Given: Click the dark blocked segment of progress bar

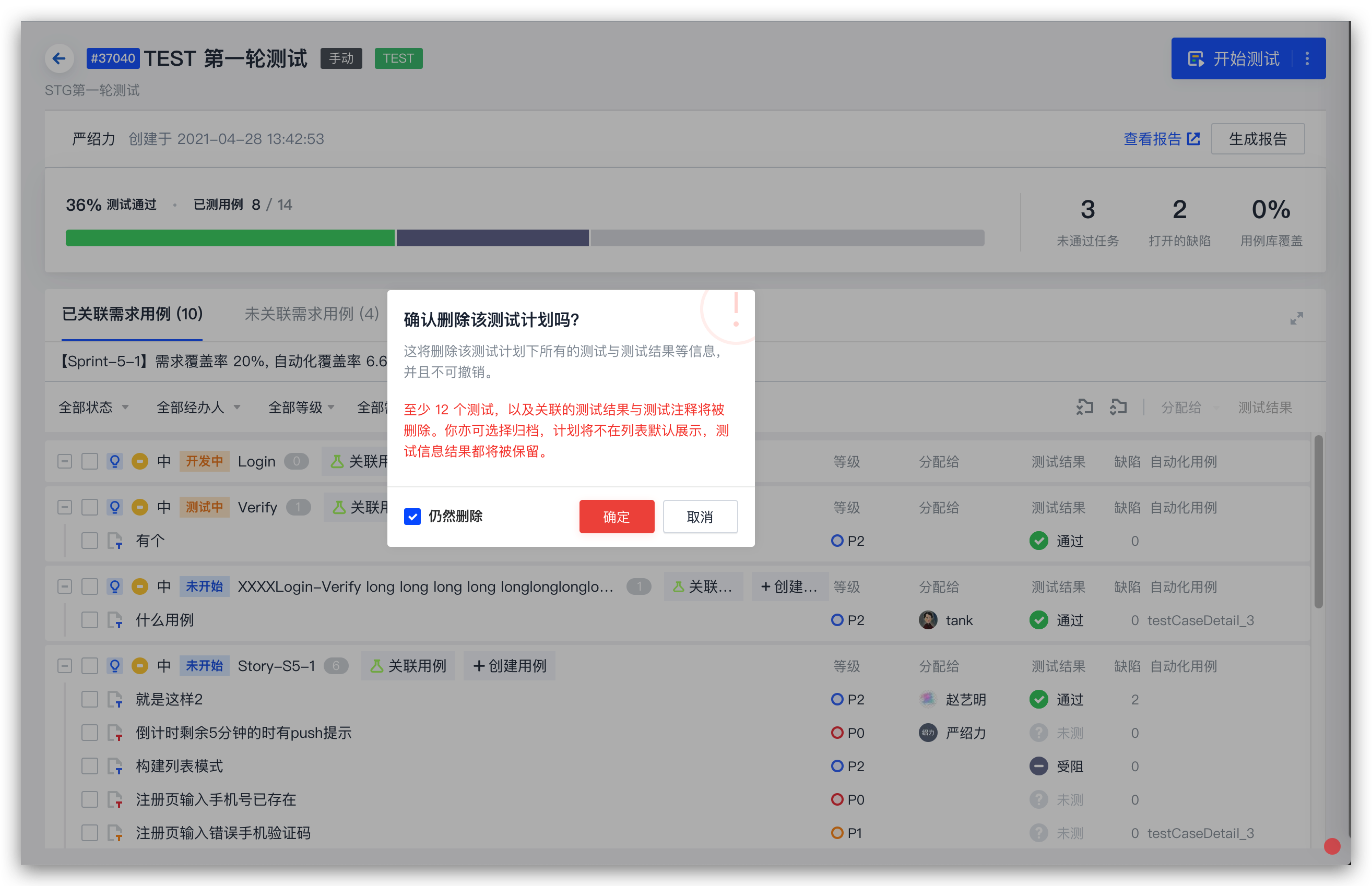Looking at the screenshot, I should [493, 238].
